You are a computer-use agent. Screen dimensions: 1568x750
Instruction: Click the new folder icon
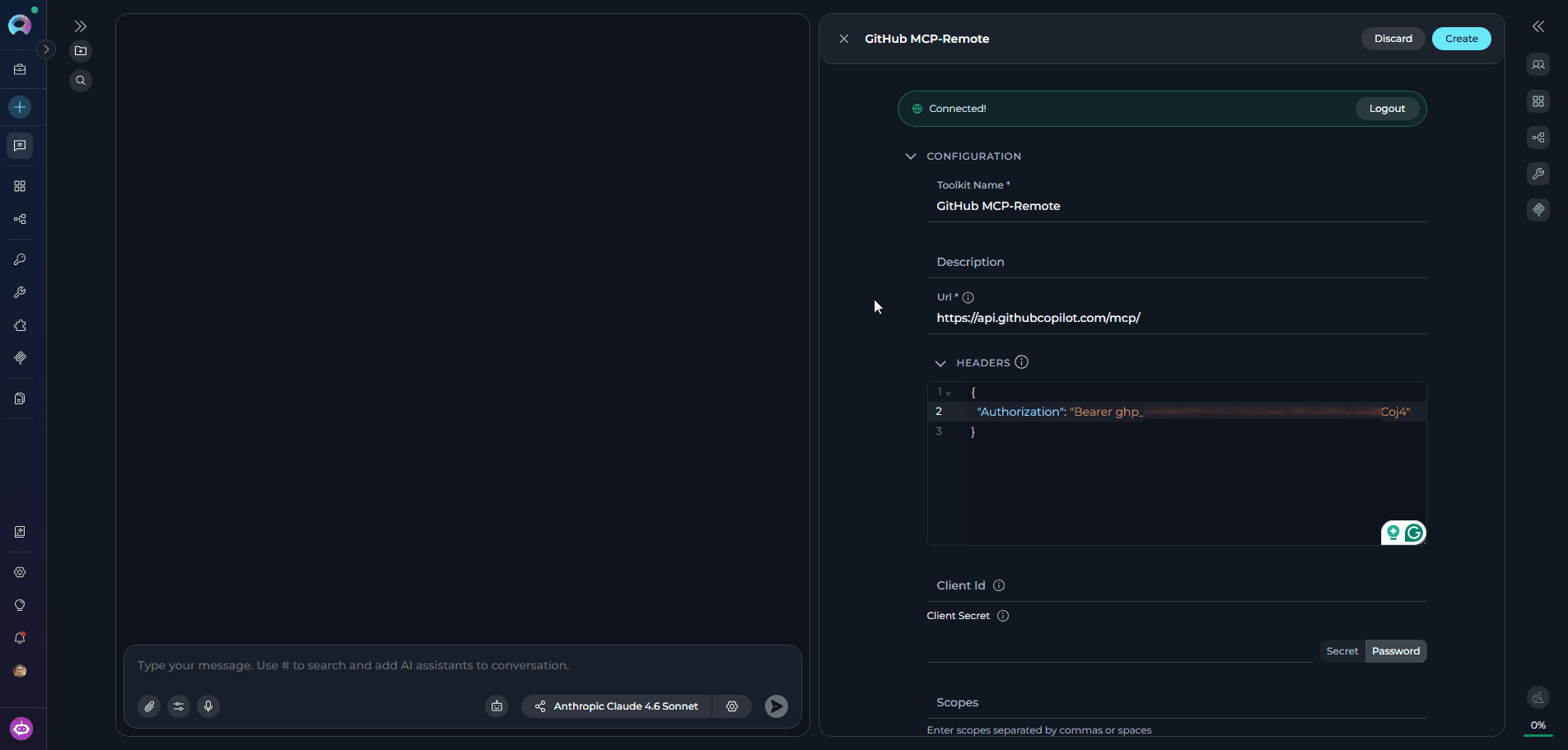81,51
